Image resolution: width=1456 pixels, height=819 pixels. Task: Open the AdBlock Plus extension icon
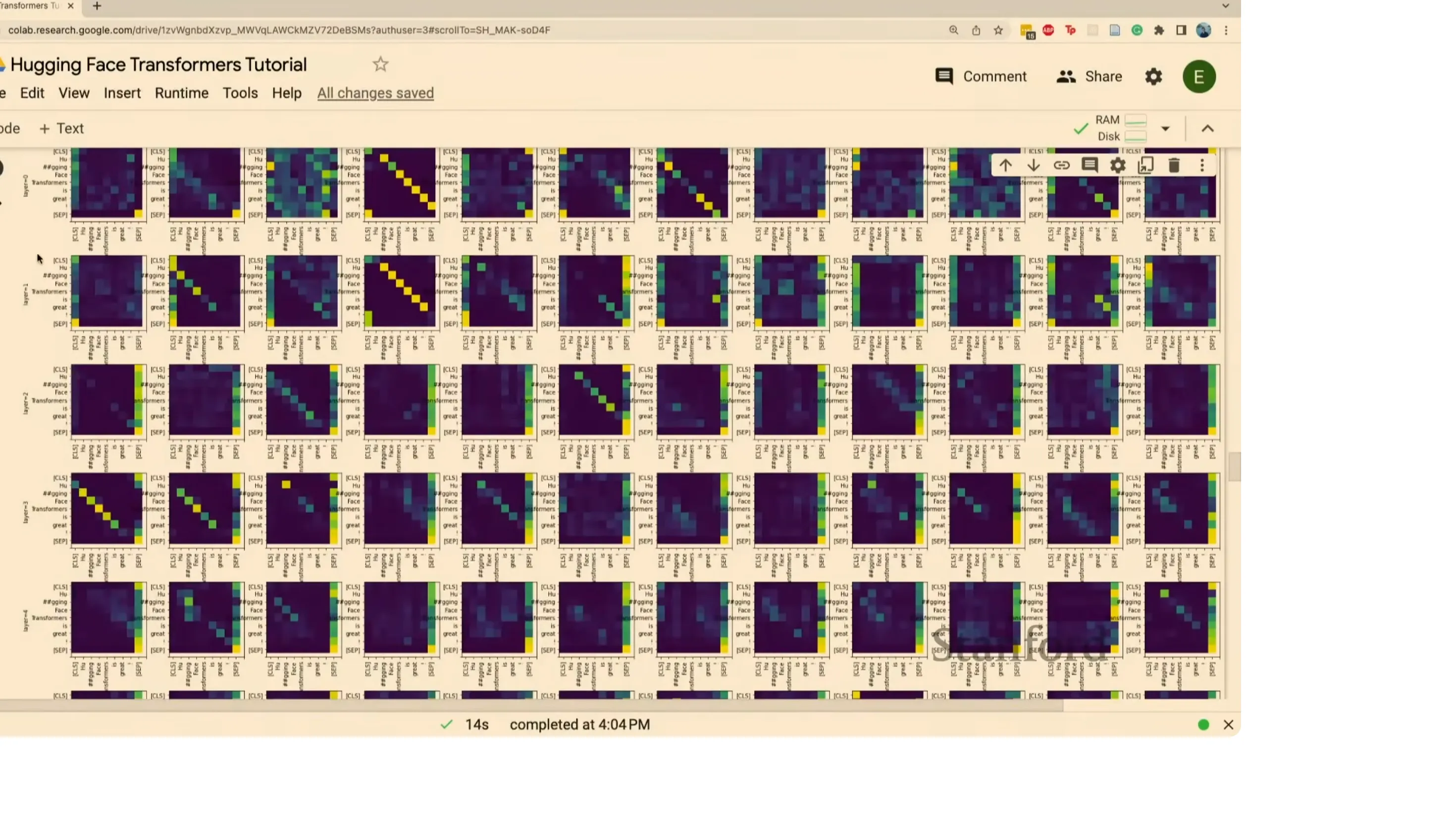click(1048, 30)
